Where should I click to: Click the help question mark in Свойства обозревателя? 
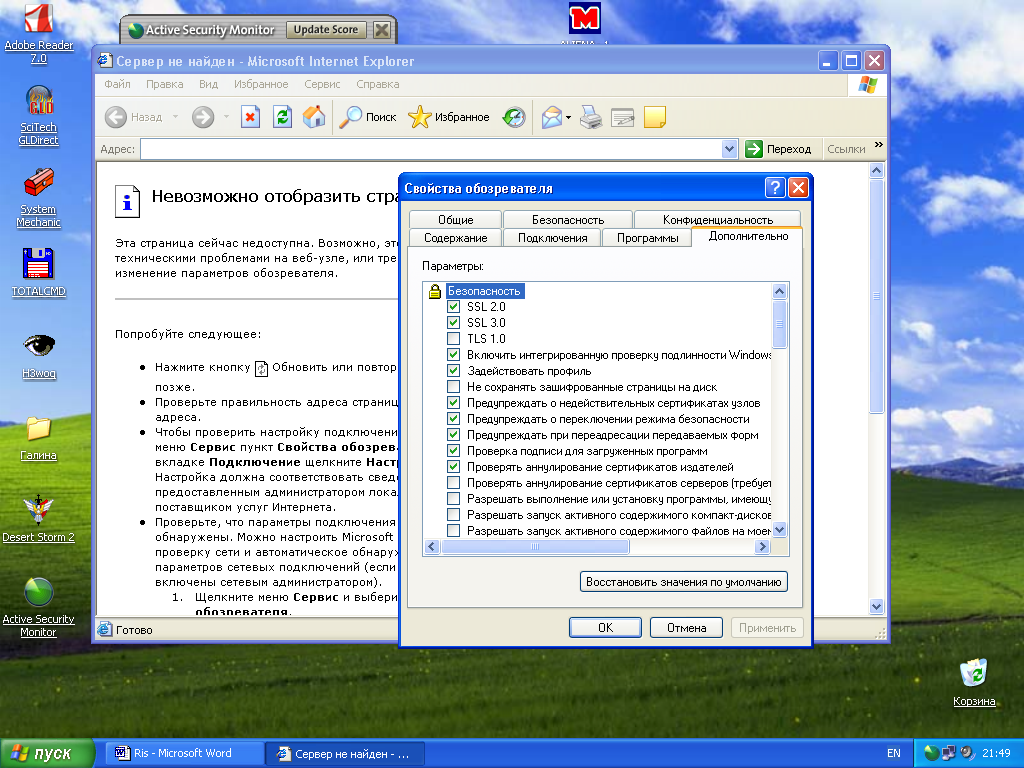775,188
